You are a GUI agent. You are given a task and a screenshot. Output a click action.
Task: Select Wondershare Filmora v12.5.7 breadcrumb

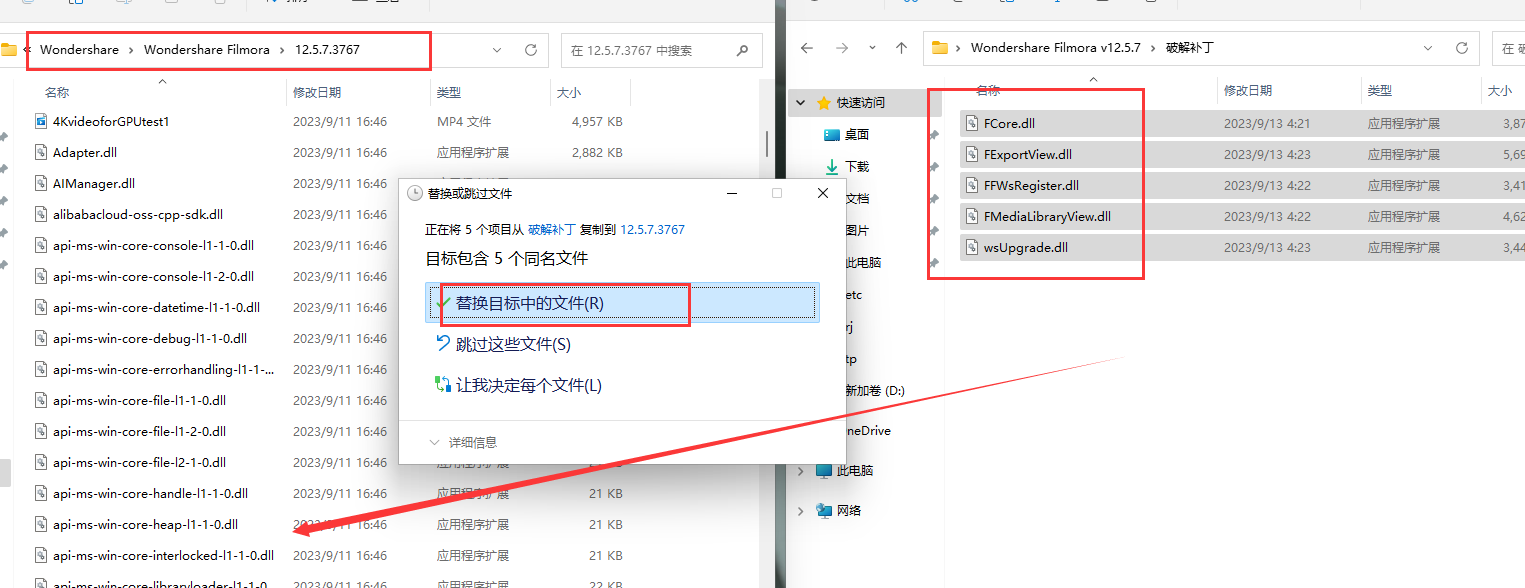[1056, 47]
